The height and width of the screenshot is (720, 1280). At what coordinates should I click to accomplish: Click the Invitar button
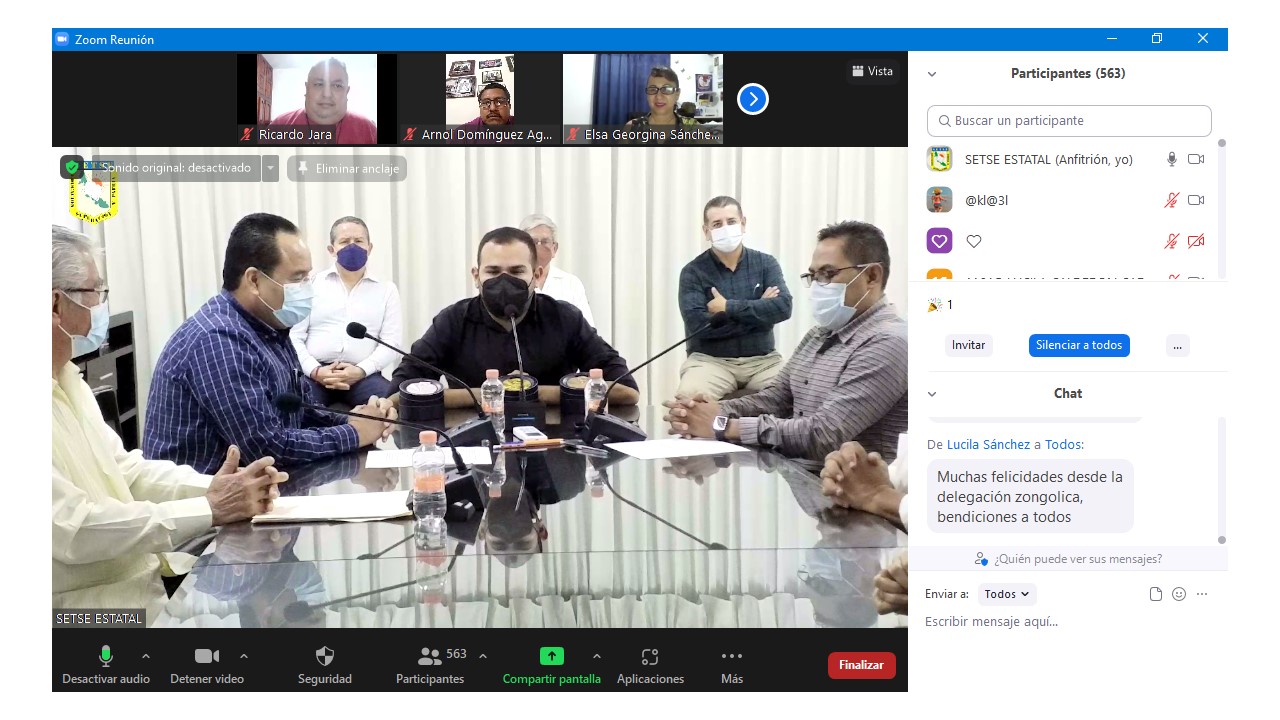pos(968,345)
